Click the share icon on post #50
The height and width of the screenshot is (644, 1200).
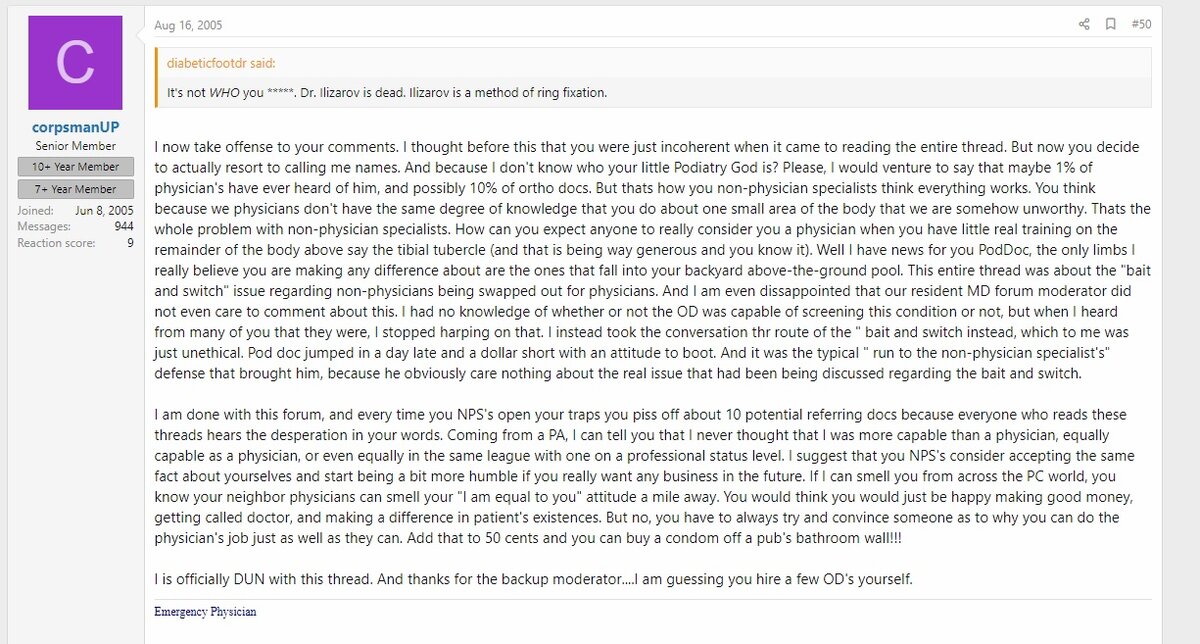[x=1084, y=24]
